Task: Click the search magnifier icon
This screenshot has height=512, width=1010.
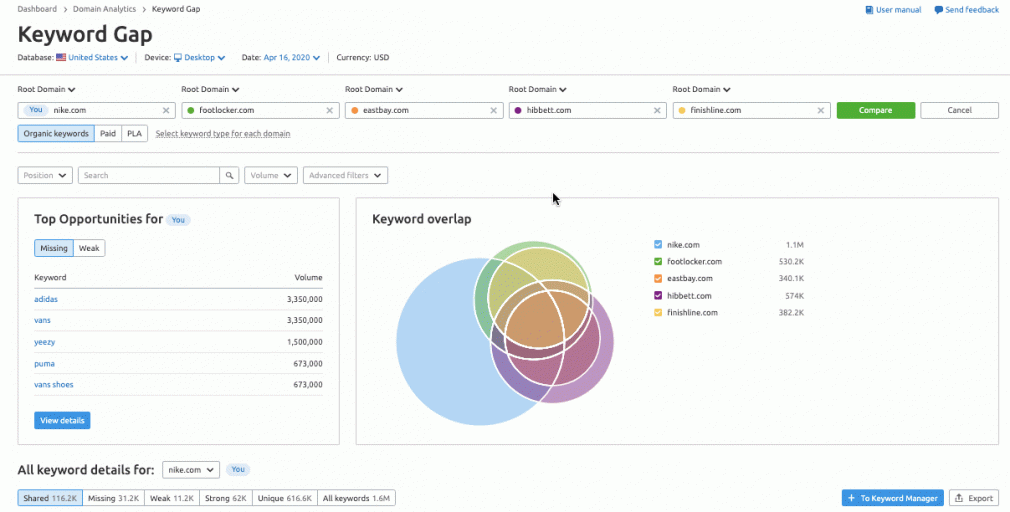Action: coord(229,175)
